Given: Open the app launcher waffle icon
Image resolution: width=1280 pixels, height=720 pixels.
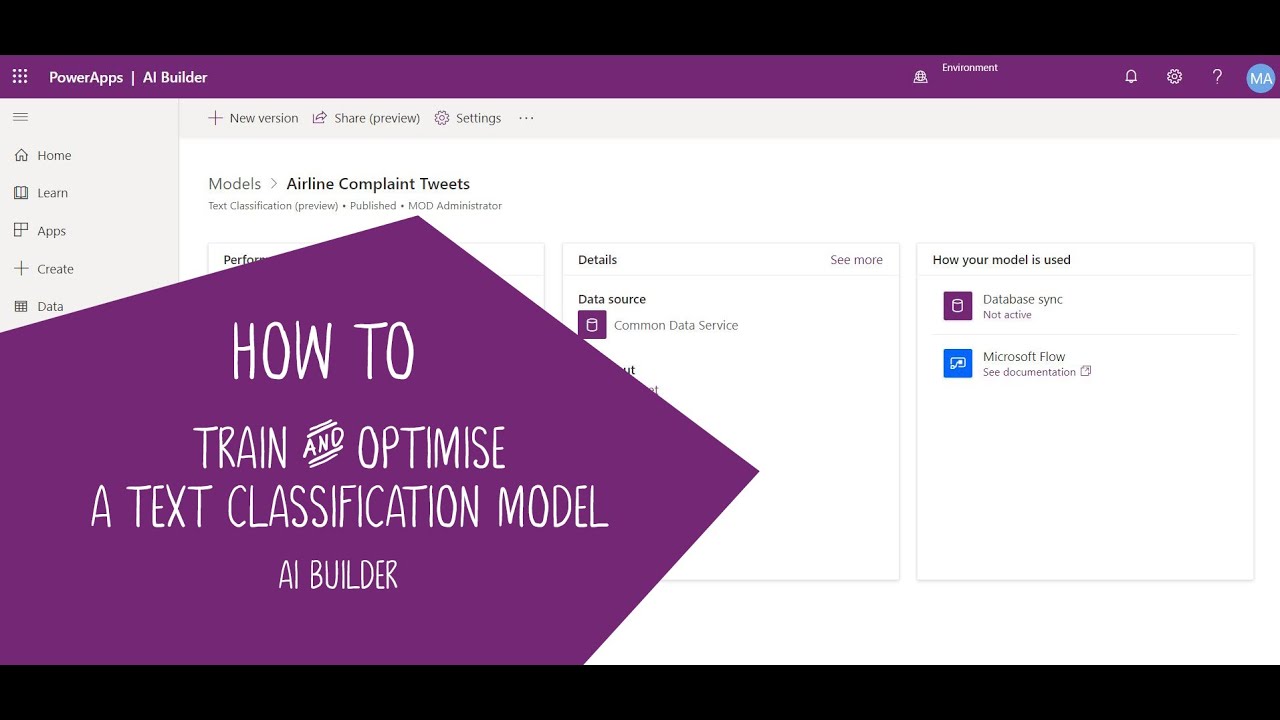Looking at the screenshot, I should [x=20, y=77].
